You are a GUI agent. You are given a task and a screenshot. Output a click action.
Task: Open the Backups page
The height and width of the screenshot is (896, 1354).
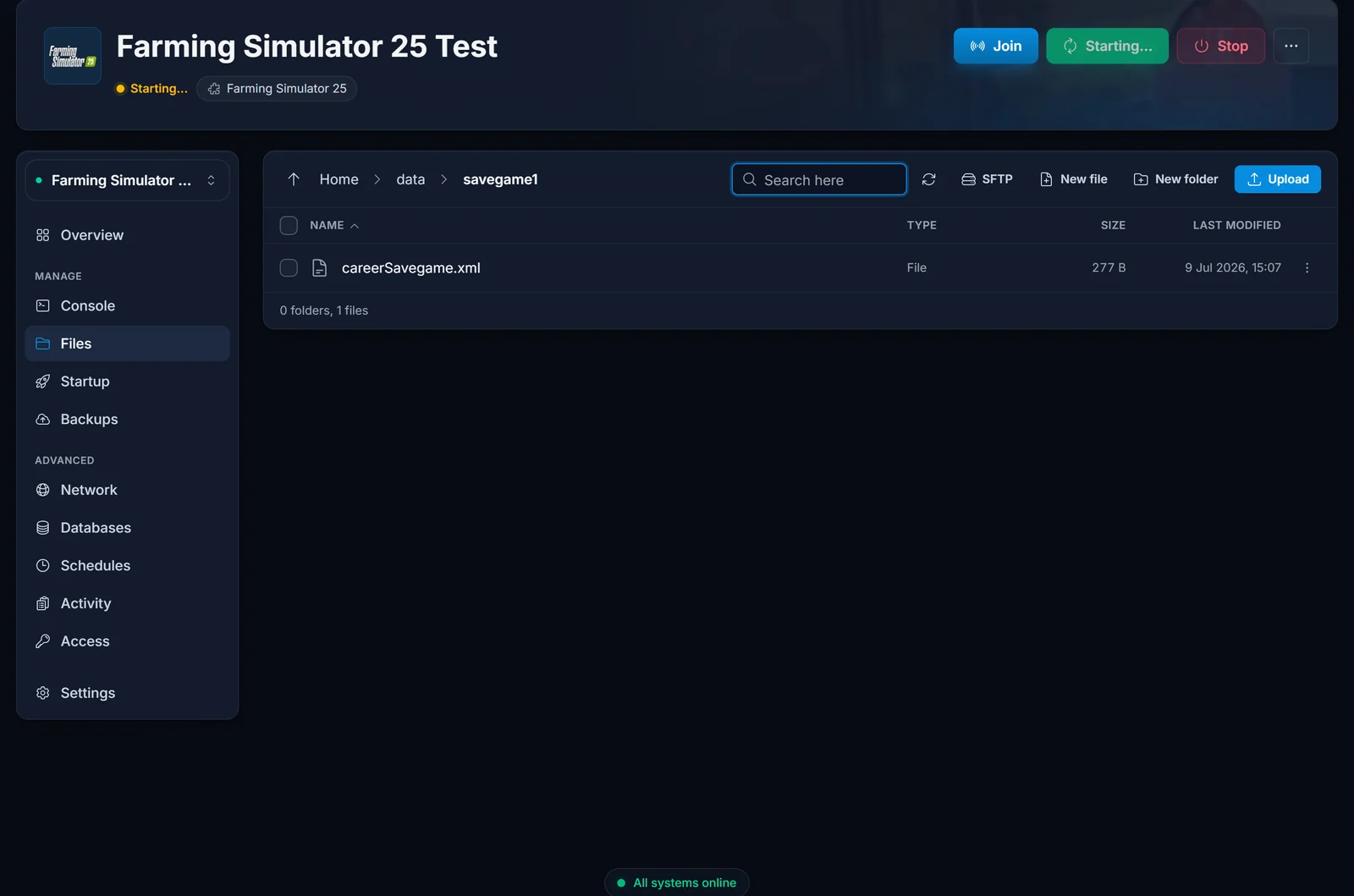[127, 420]
